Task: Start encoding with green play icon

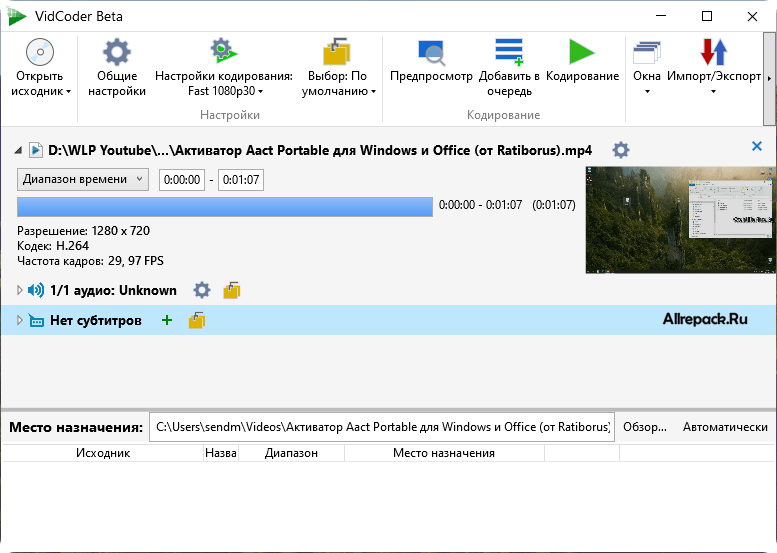Action: [x=582, y=52]
